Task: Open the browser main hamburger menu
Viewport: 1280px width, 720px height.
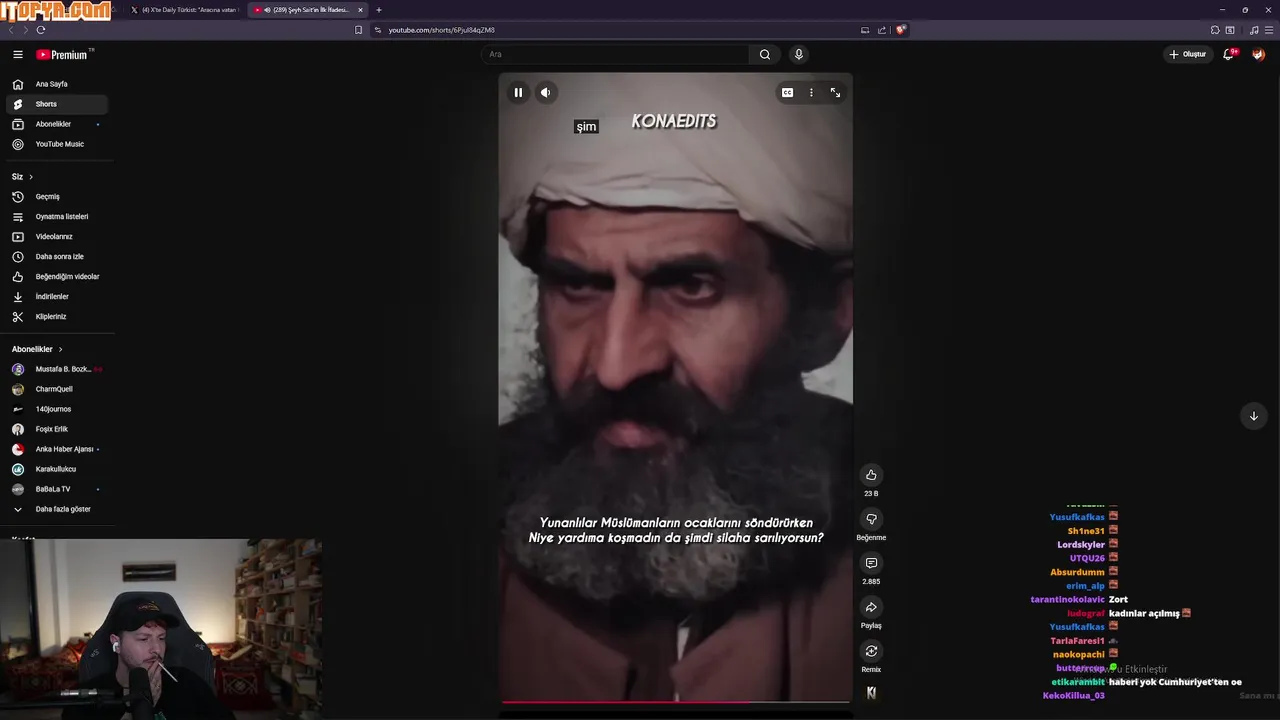Action: [1269, 30]
